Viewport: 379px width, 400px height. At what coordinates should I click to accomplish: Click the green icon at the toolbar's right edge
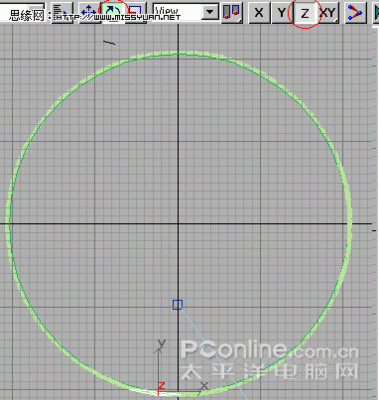pyautogui.click(x=376, y=13)
